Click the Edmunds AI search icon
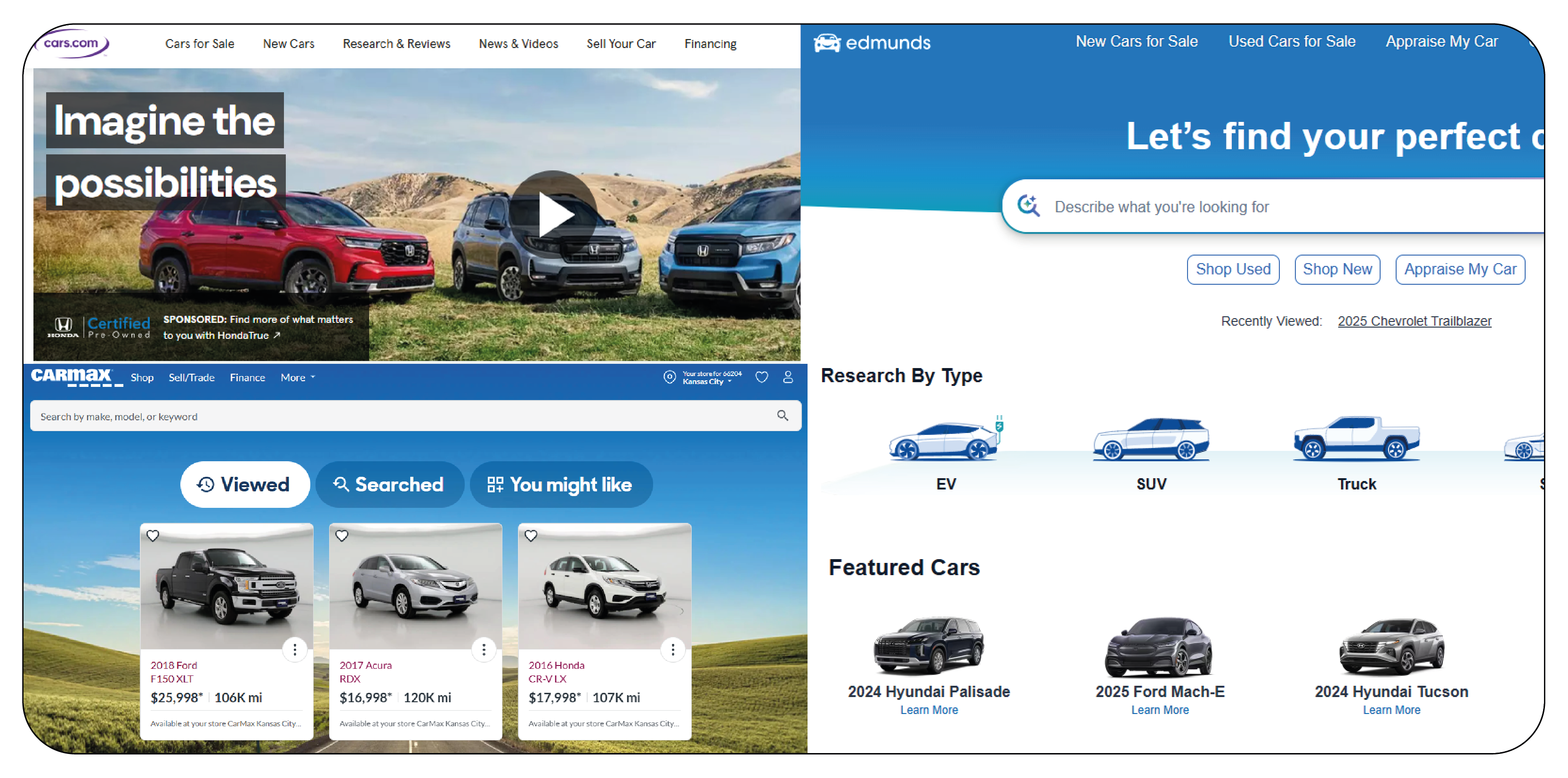Viewport: 1568px width, 778px height. click(1029, 207)
